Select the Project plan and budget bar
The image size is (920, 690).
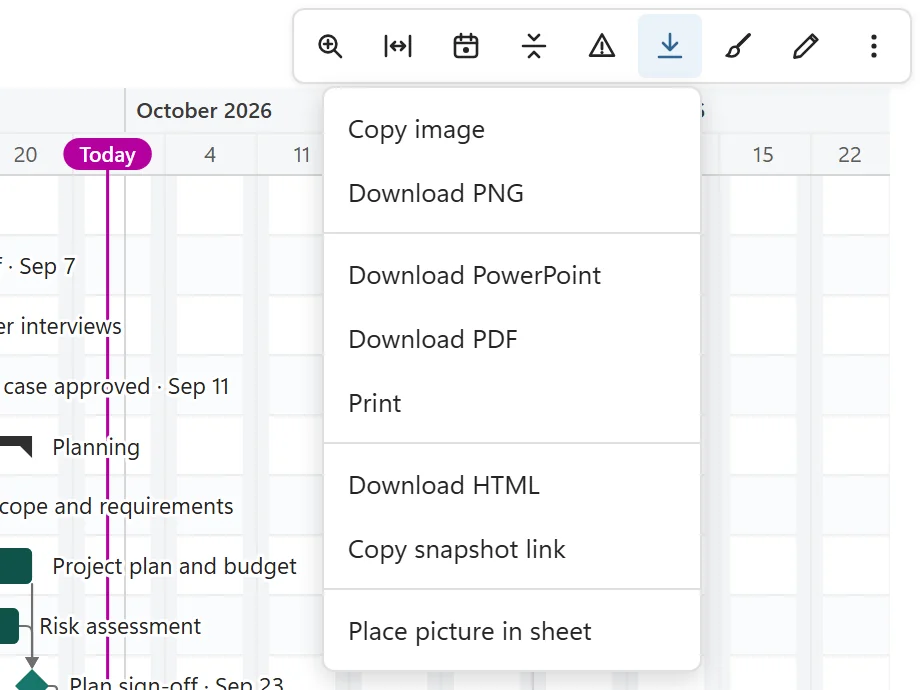point(16,566)
